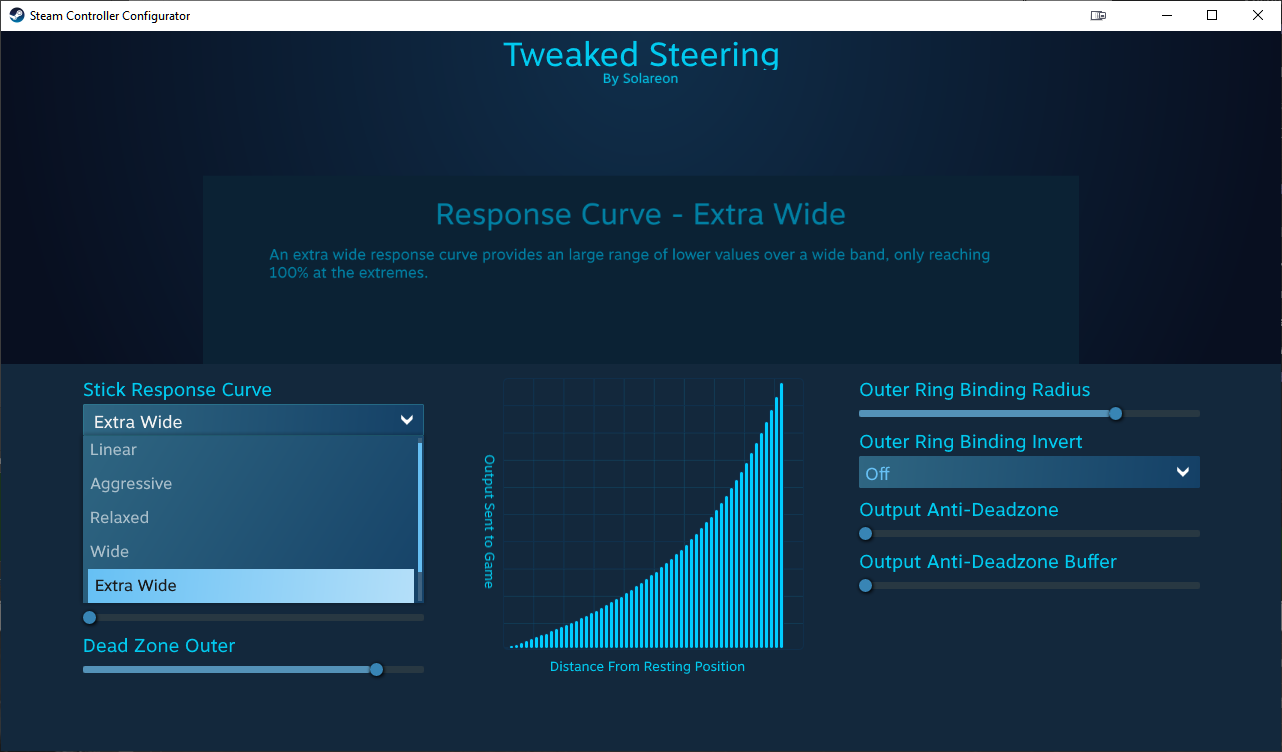The image size is (1282, 752).
Task: Minimize the Steam Controller Configurator window
Action: pyautogui.click(x=1166, y=15)
